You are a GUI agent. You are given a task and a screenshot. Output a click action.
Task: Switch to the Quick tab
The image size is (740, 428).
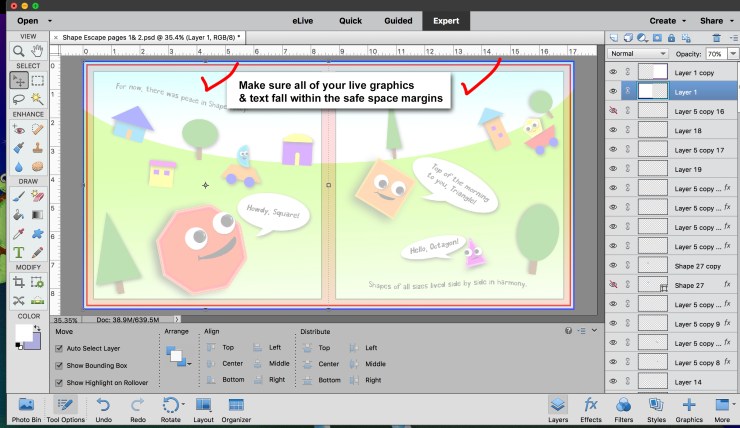[x=350, y=20]
